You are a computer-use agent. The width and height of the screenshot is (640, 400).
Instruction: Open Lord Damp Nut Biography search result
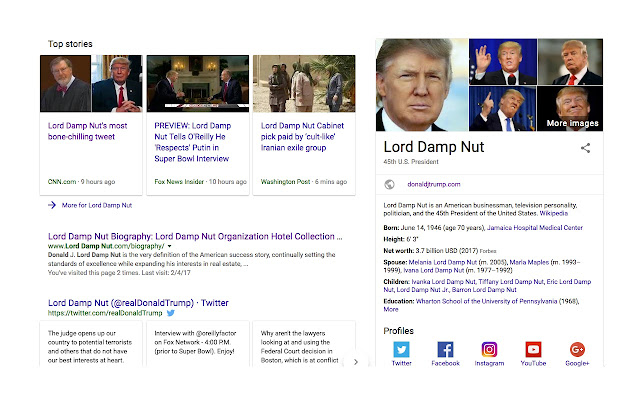[195, 236]
